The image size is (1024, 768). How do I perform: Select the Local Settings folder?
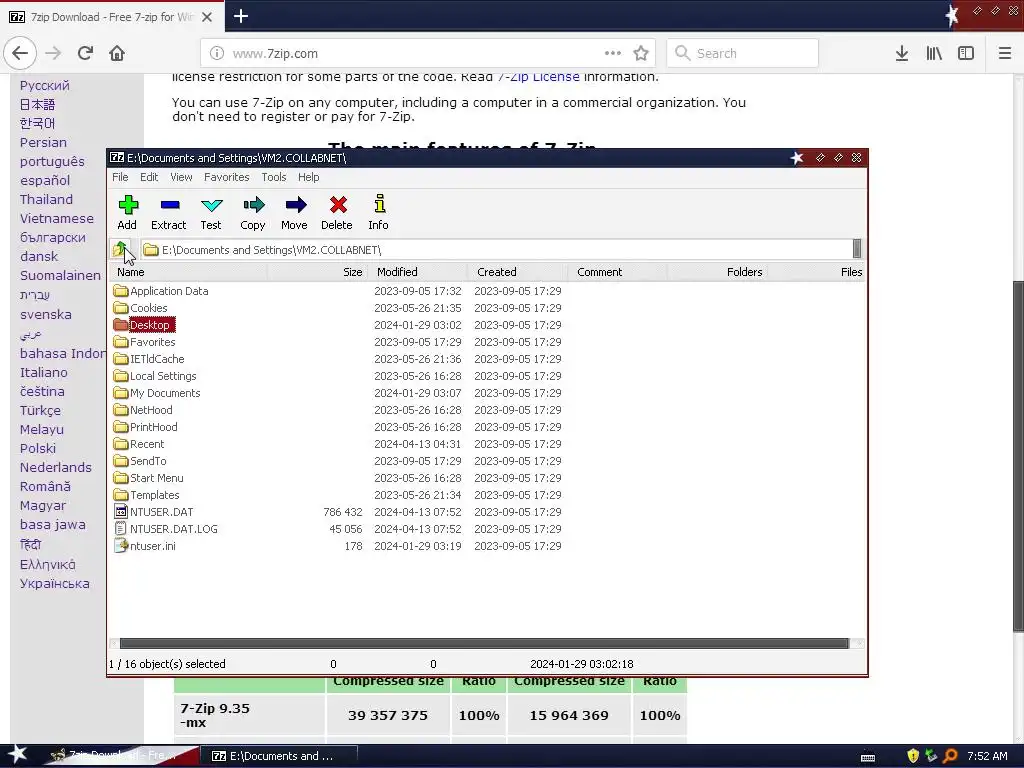(155, 376)
